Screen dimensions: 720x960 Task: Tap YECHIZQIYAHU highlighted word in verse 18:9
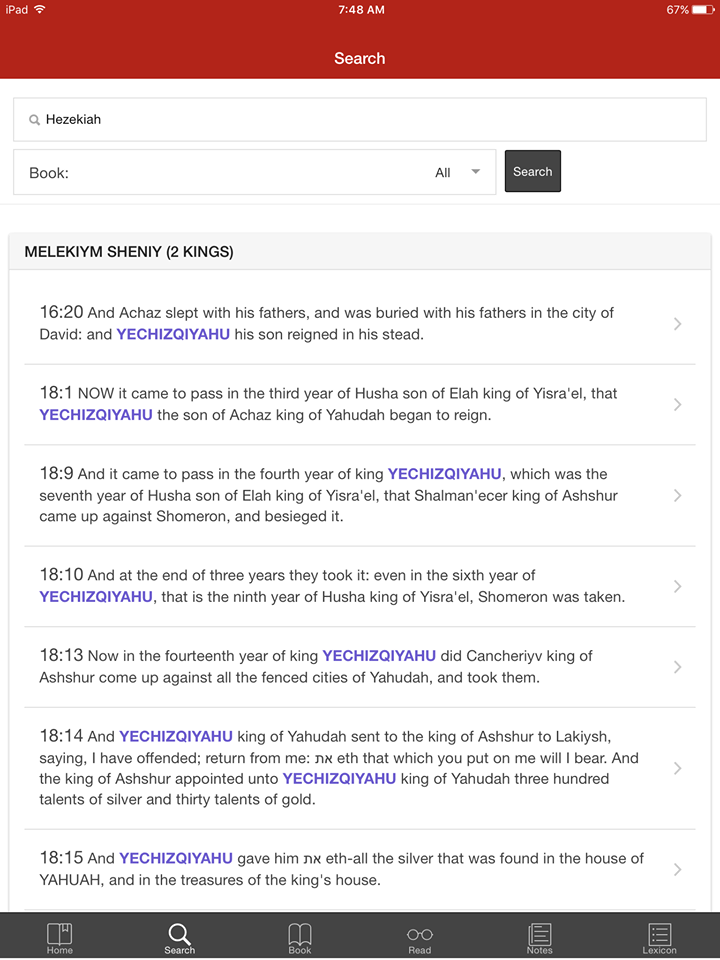(x=444, y=474)
